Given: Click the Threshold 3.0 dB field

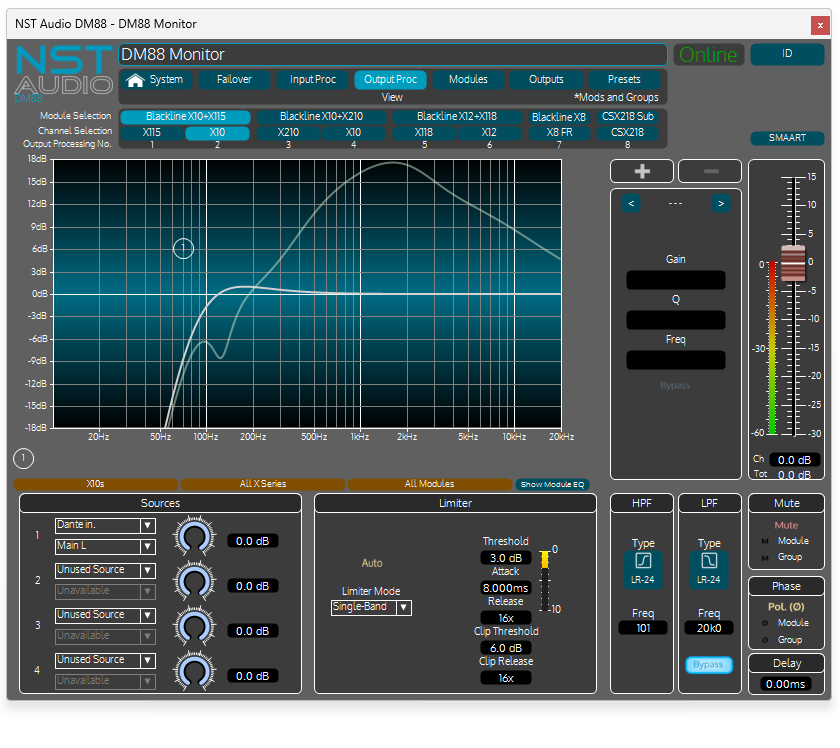Looking at the screenshot, I should 506,558.
